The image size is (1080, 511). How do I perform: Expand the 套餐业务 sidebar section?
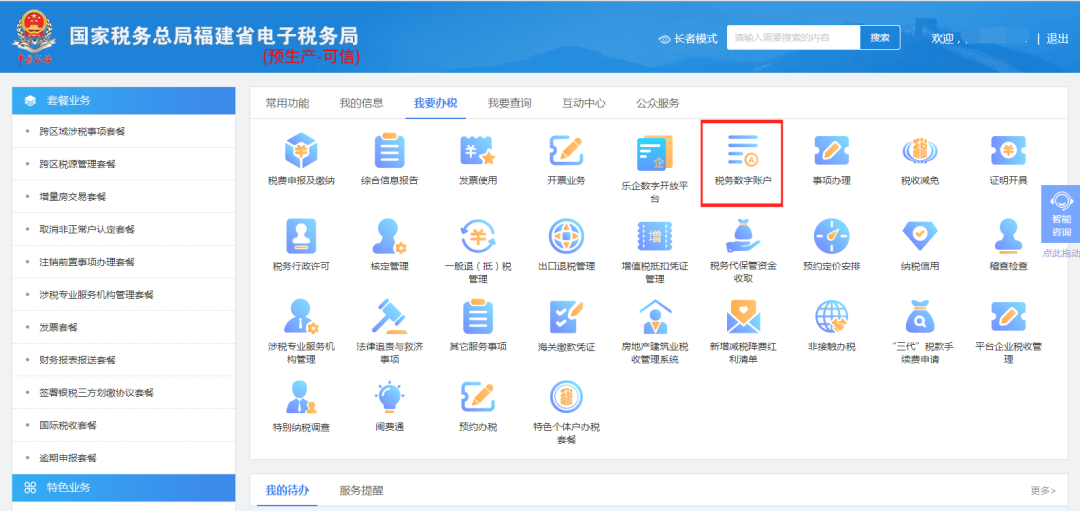click(124, 101)
